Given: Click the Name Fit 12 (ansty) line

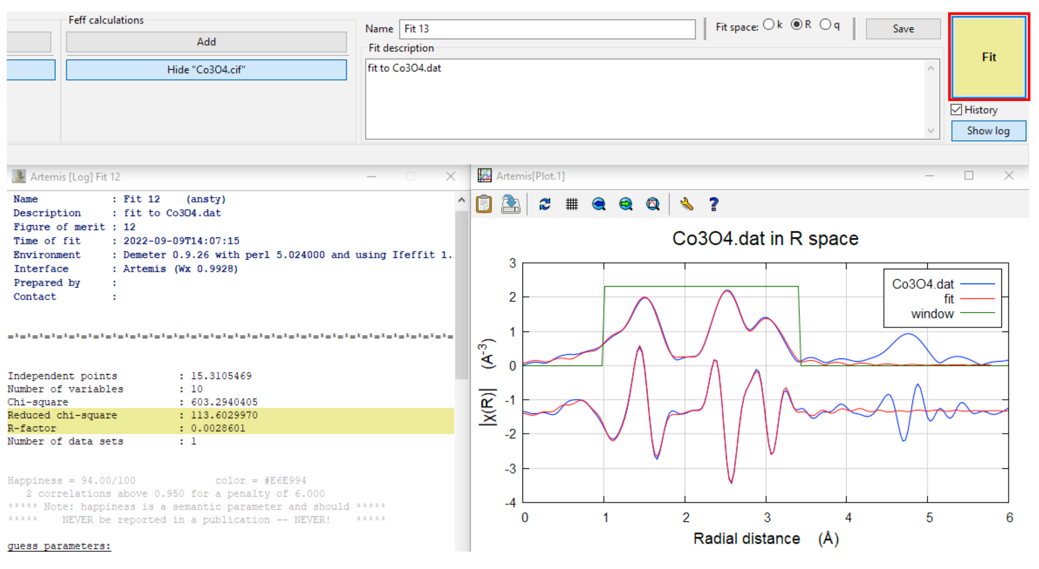Looking at the screenshot, I should point(119,199).
